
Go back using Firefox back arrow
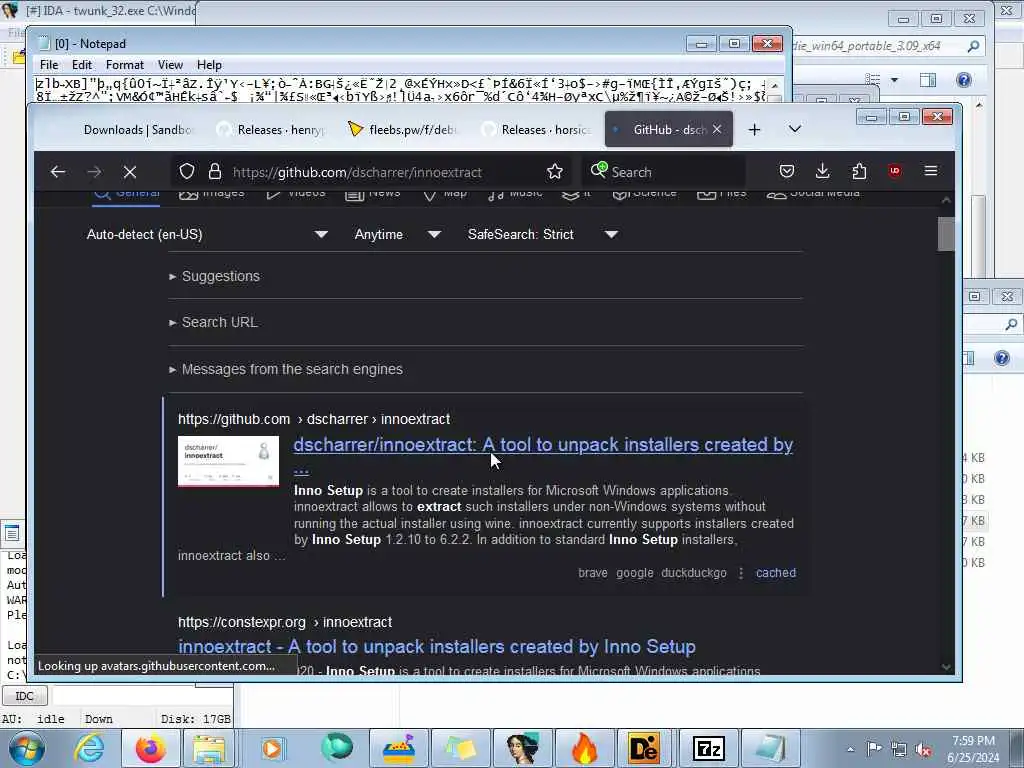(x=58, y=172)
